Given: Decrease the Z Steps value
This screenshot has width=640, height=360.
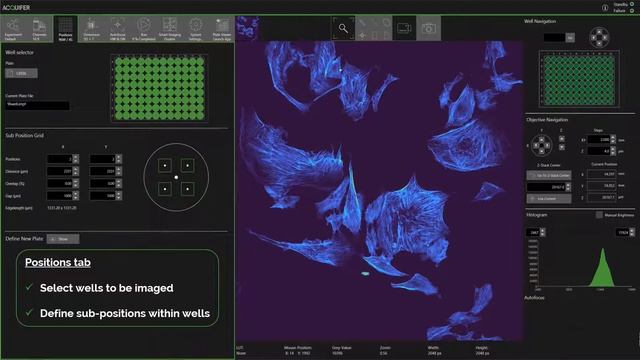Looking at the screenshot, I should 613,153.
